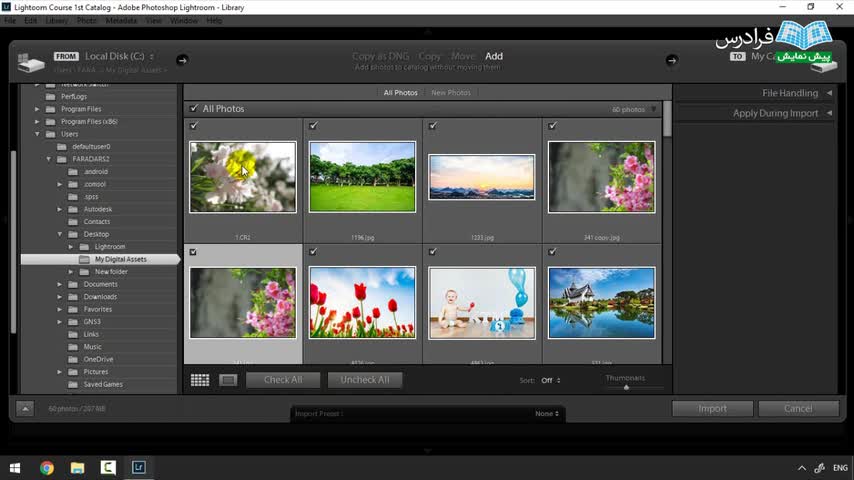Select the Documents folder
This screenshot has width=854, height=480.
[x=100, y=284]
